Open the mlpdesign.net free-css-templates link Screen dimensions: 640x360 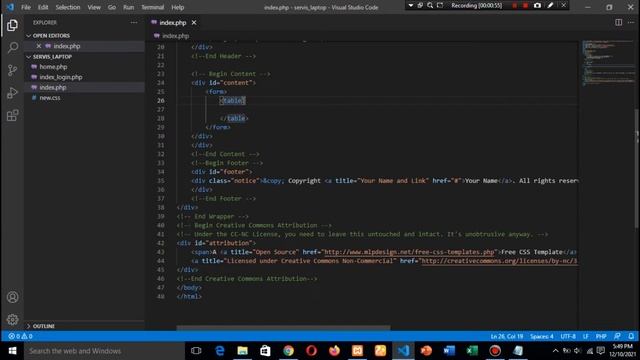coord(409,252)
